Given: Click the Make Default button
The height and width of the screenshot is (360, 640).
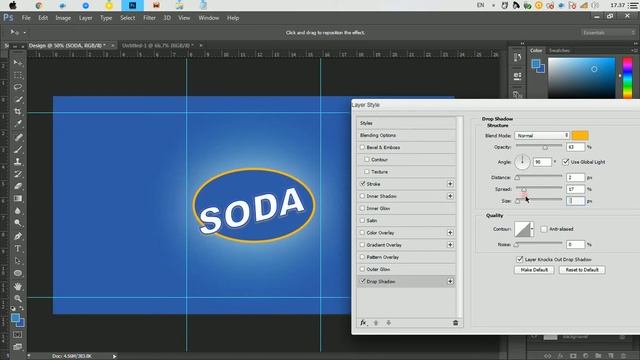Looking at the screenshot, I should pyautogui.click(x=534, y=270).
